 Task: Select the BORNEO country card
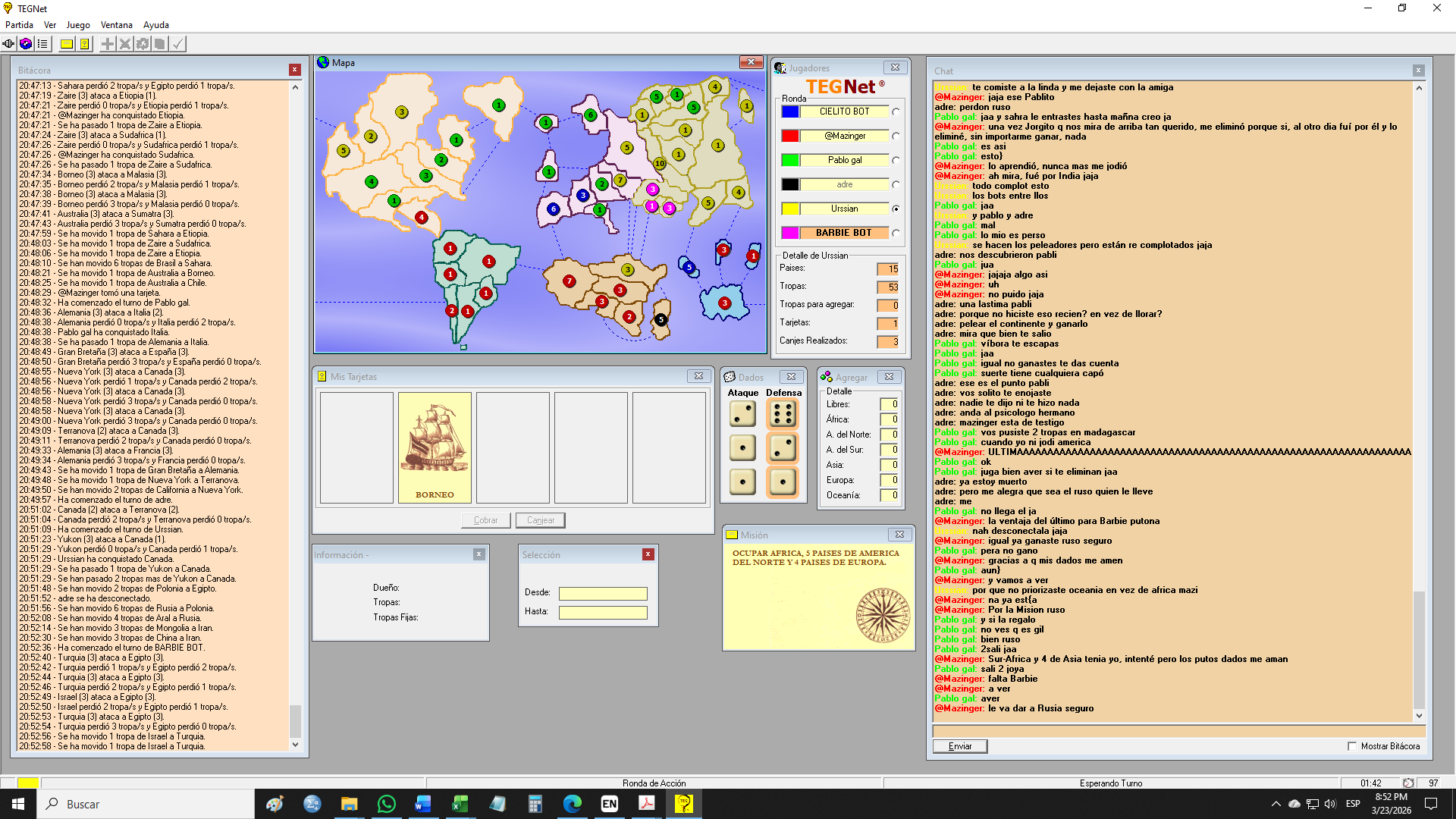click(x=435, y=447)
